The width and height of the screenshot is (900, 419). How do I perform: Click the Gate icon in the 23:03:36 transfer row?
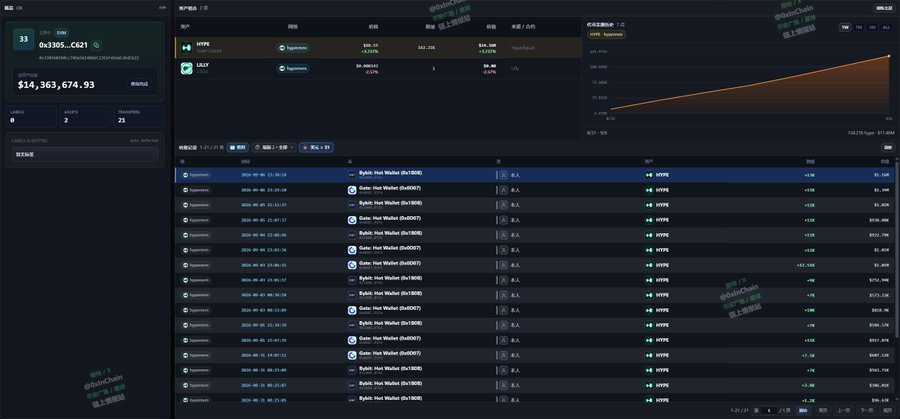(352, 250)
